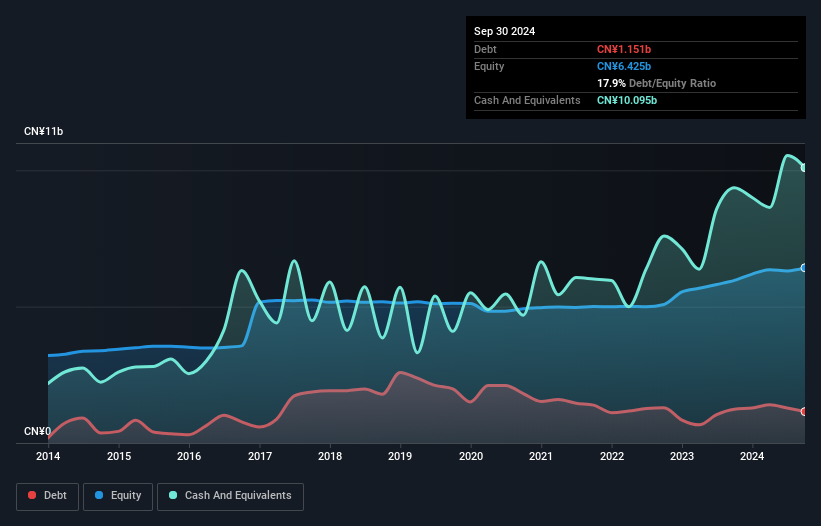The width and height of the screenshot is (821, 526).
Task: Click the CN¥1.151b debt value
Action: 624,49
